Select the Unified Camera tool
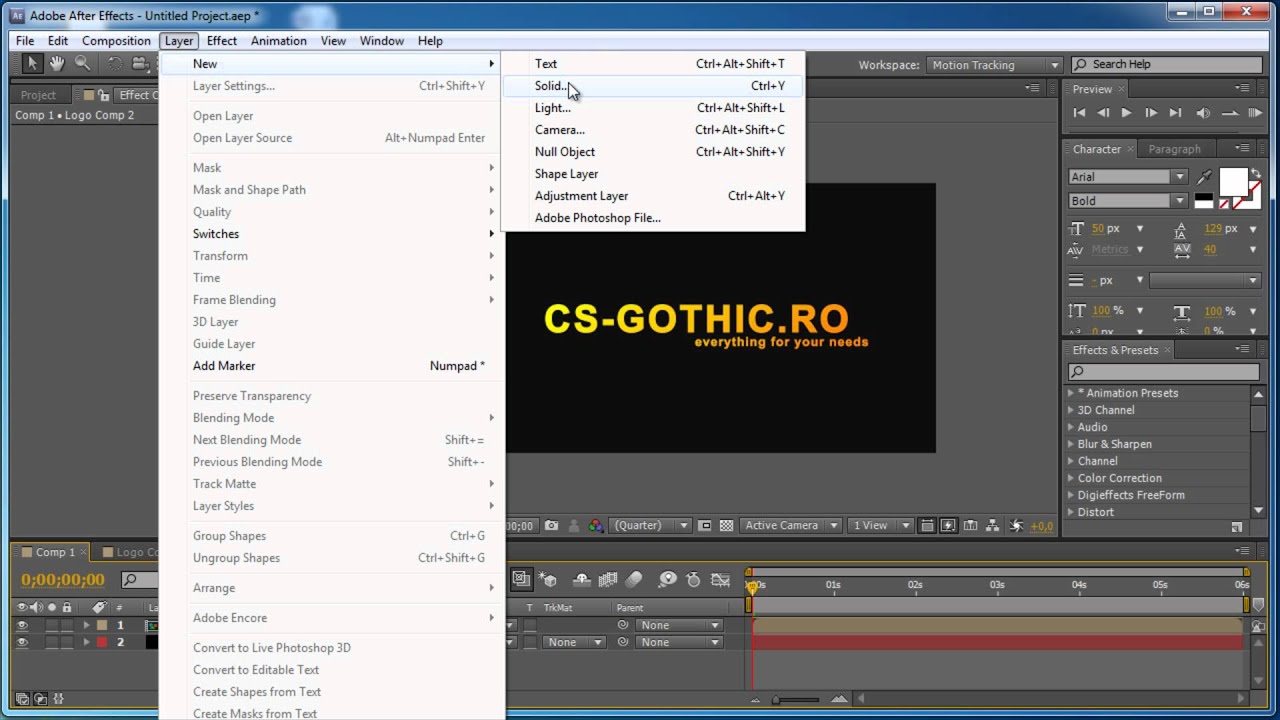 [140, 64]
